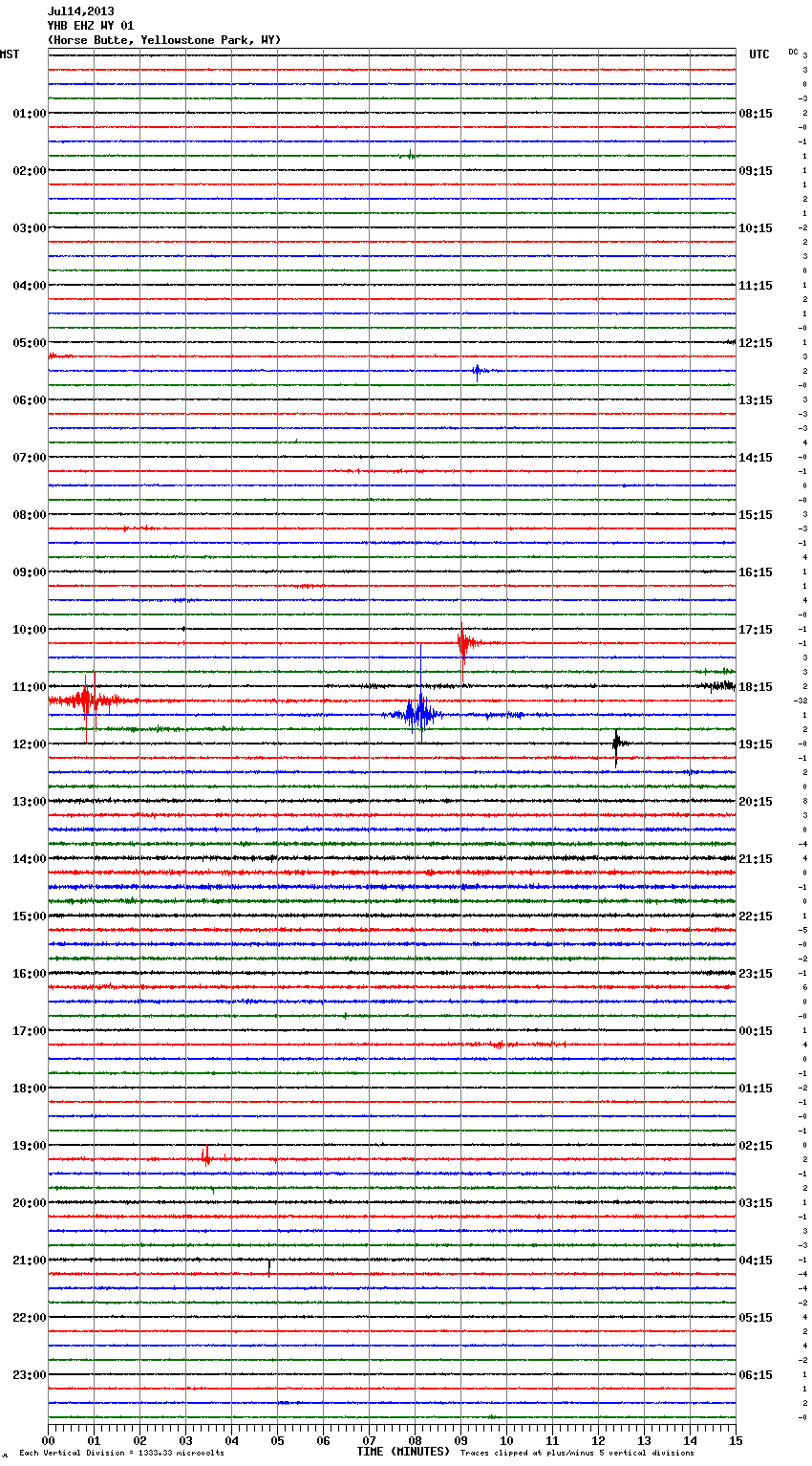Viewport: 812px width, 1466px height.
Task: Click the "04:15" UTC label
Action: (756, 1261)
